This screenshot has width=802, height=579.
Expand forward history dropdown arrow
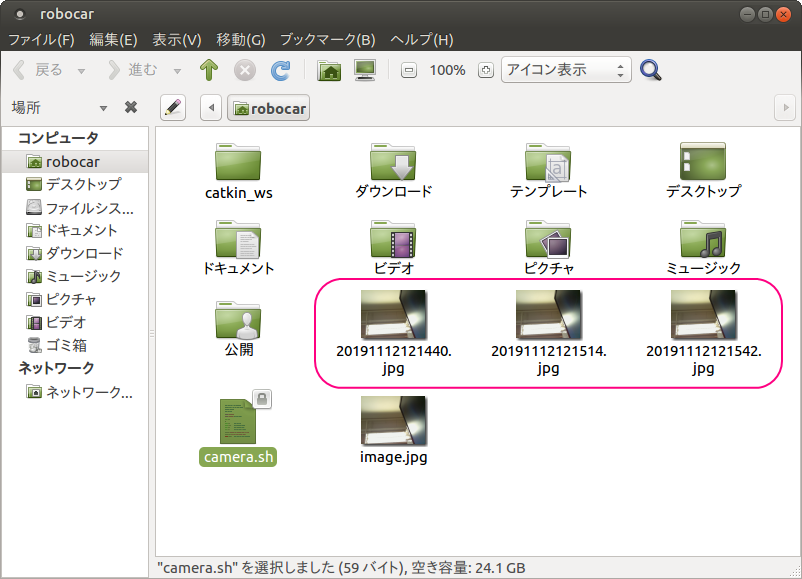click(177, 71)
